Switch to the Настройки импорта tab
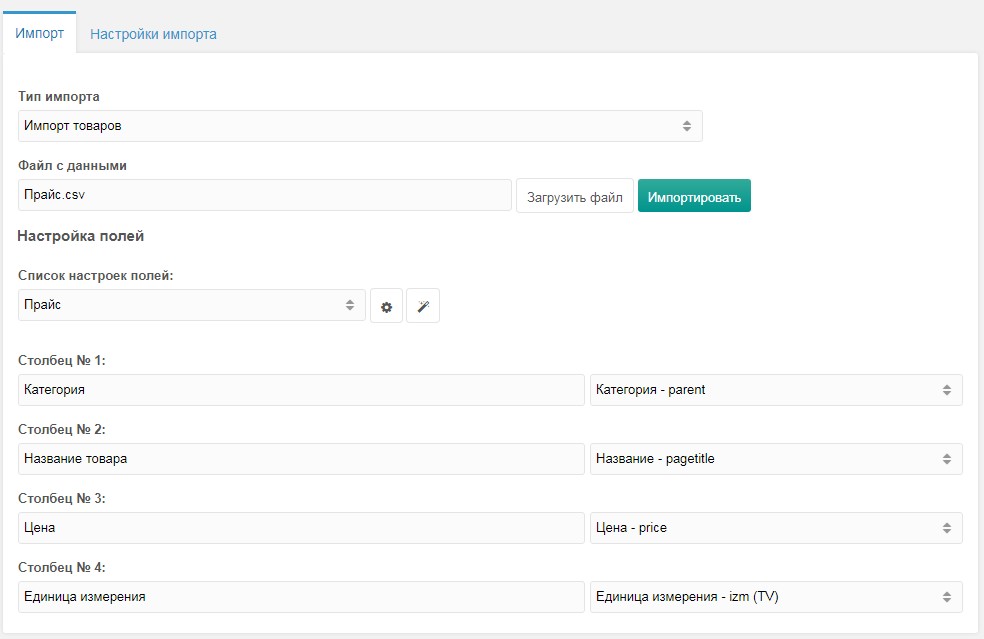Image resolution: width=984 pixels, height=639 pixels. [153, 34]
